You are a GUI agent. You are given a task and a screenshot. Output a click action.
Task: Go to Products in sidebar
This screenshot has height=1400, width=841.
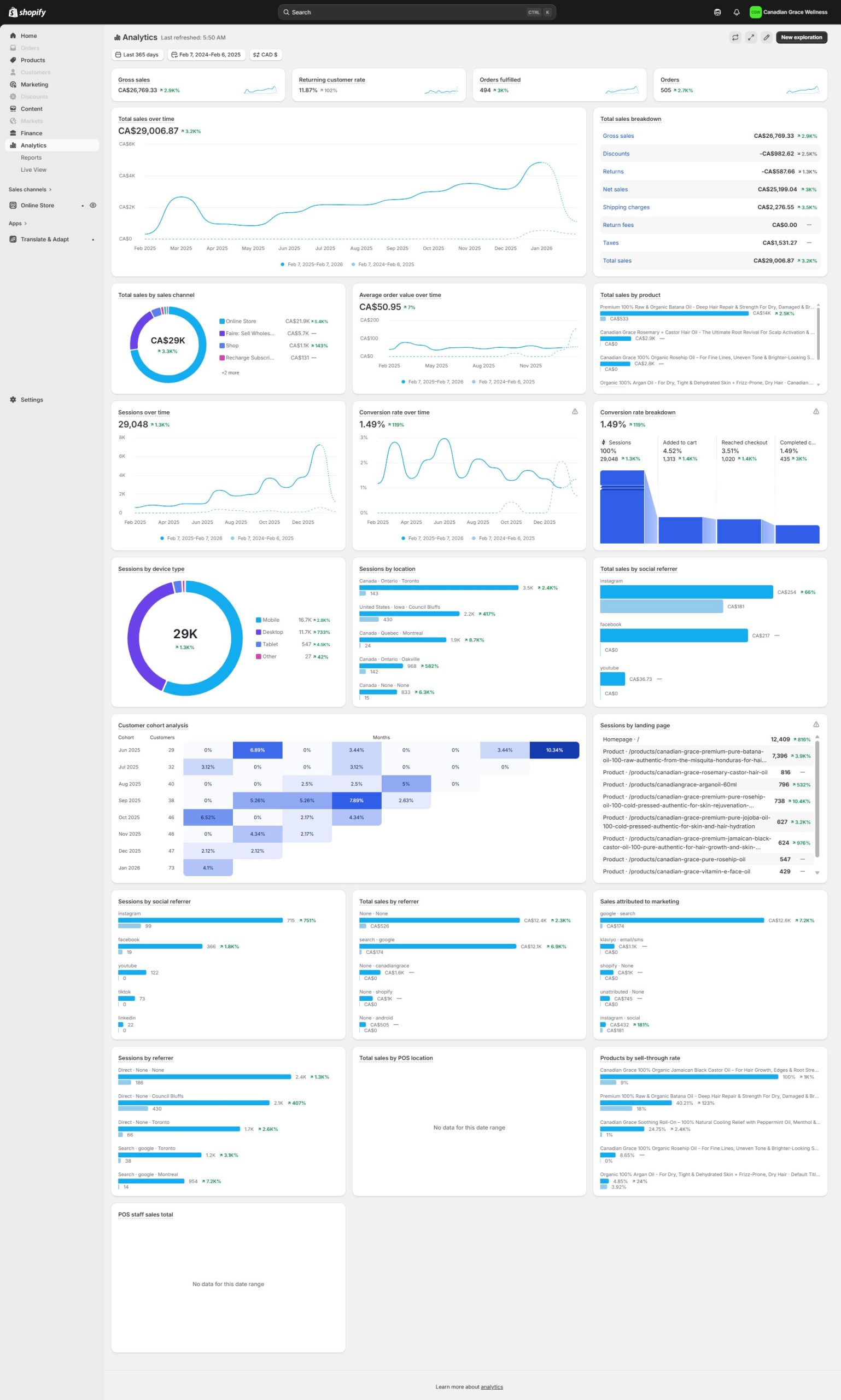point(33,60)
